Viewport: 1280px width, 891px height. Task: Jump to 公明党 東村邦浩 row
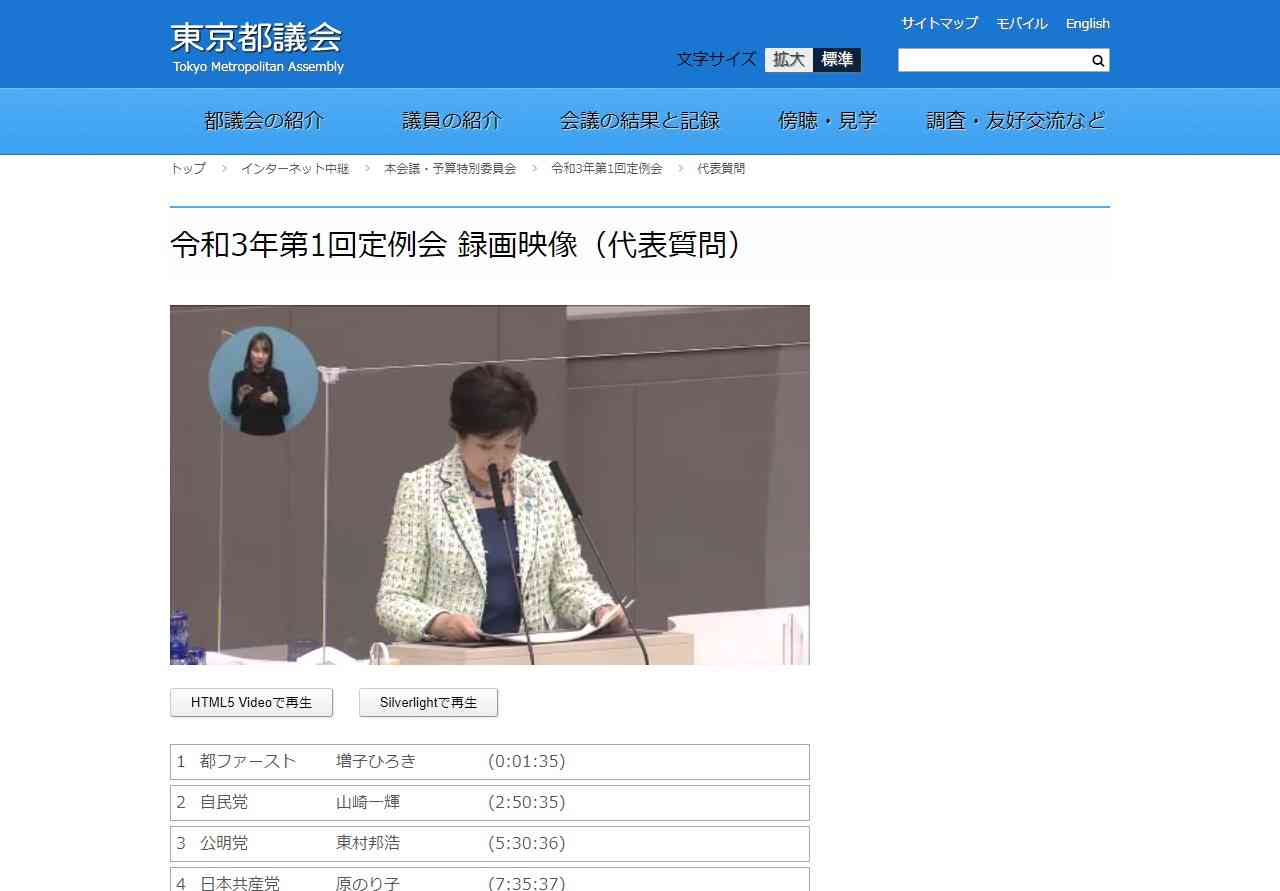tap(490, 844)
